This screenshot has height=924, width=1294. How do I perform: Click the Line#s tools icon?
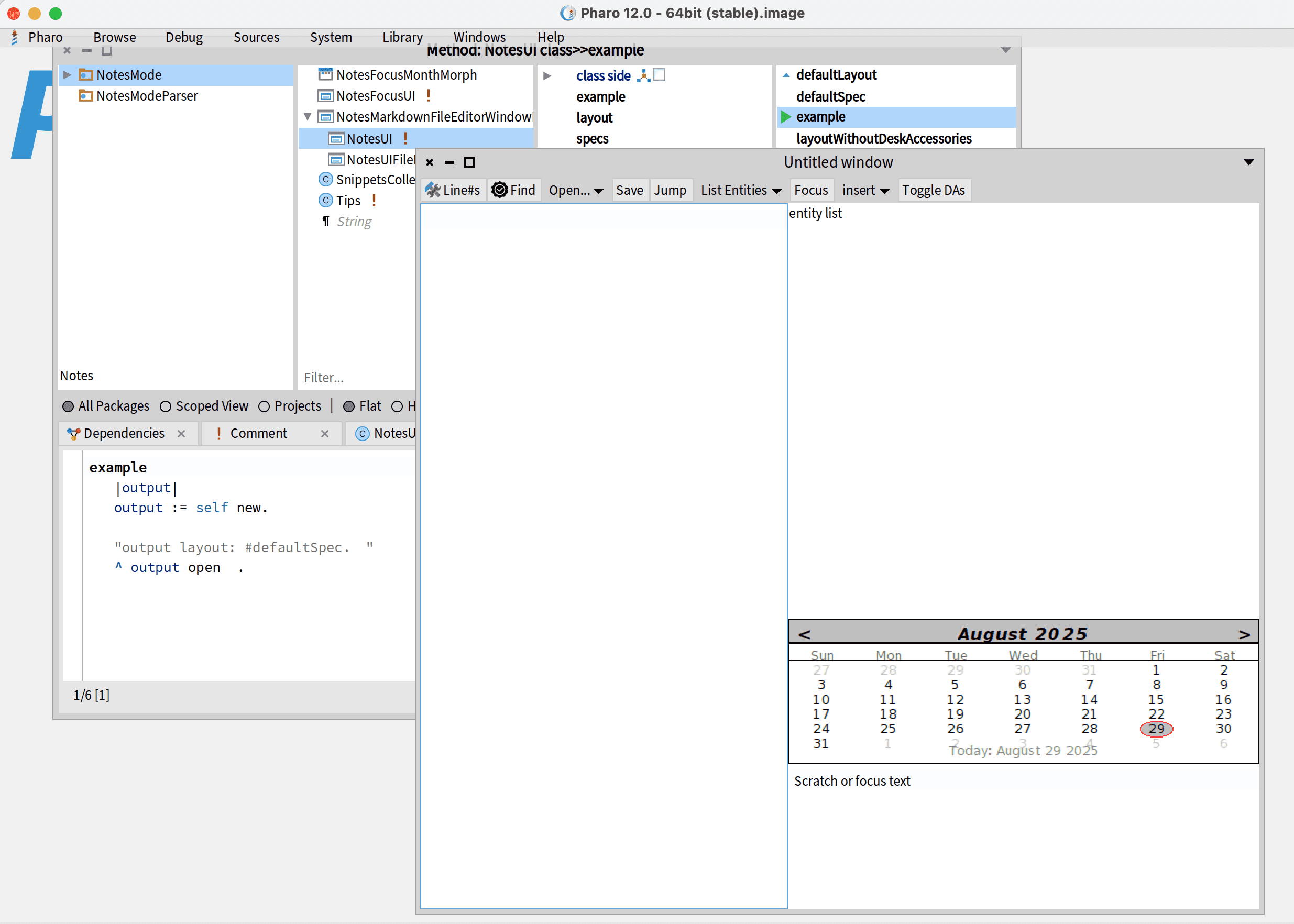tap(433, 190)
